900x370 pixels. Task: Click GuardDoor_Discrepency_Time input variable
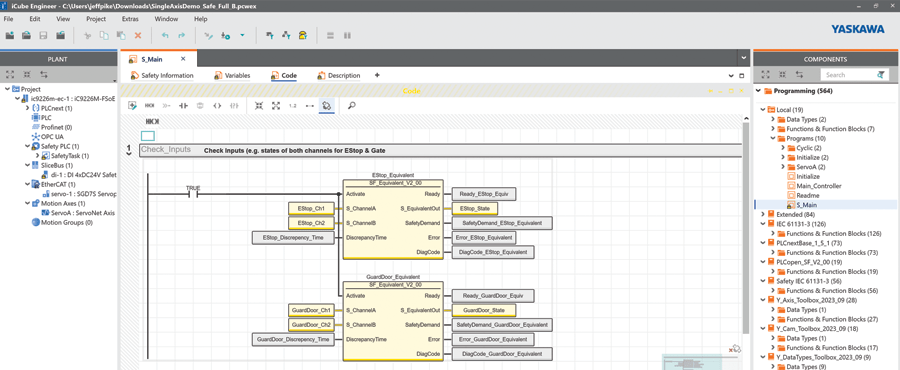293,340
